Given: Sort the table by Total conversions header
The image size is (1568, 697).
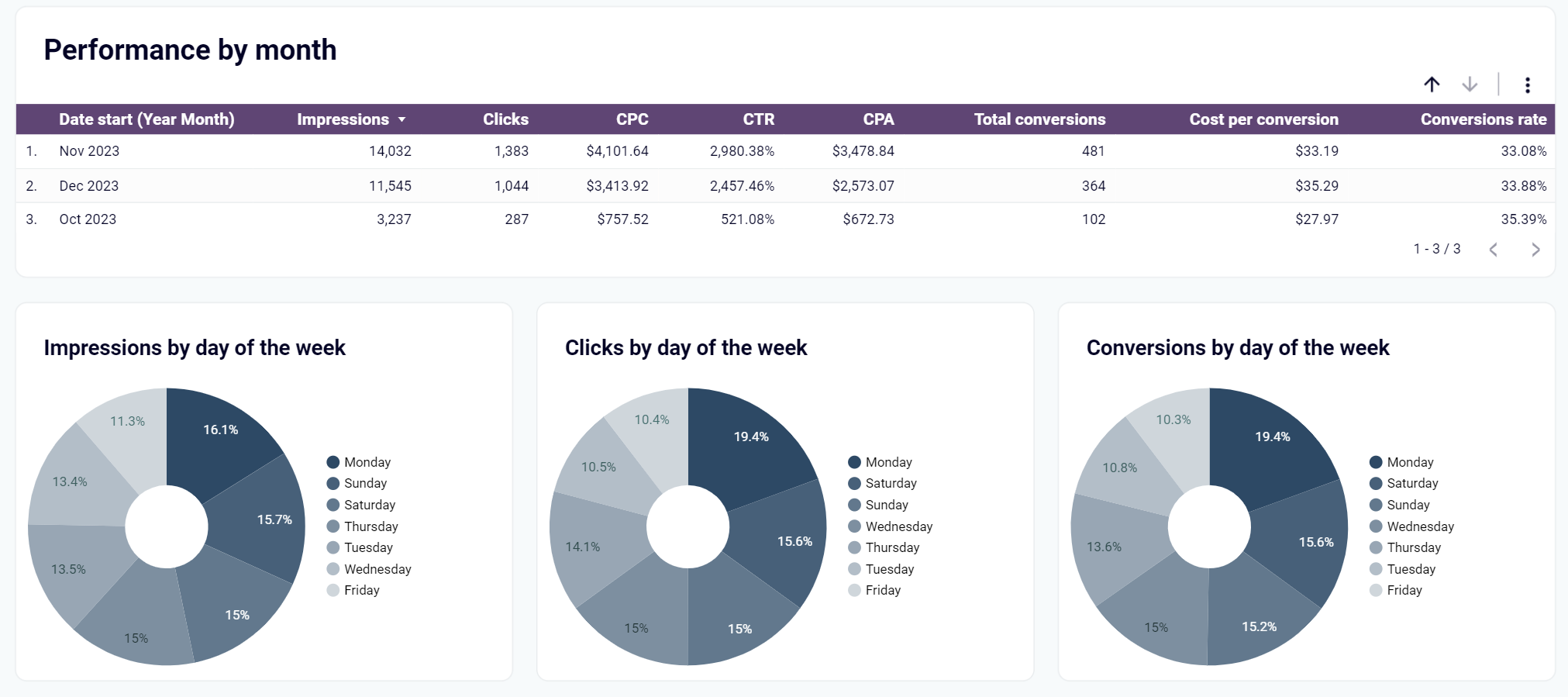Looking at the screenshot, I should point(1039,120).
